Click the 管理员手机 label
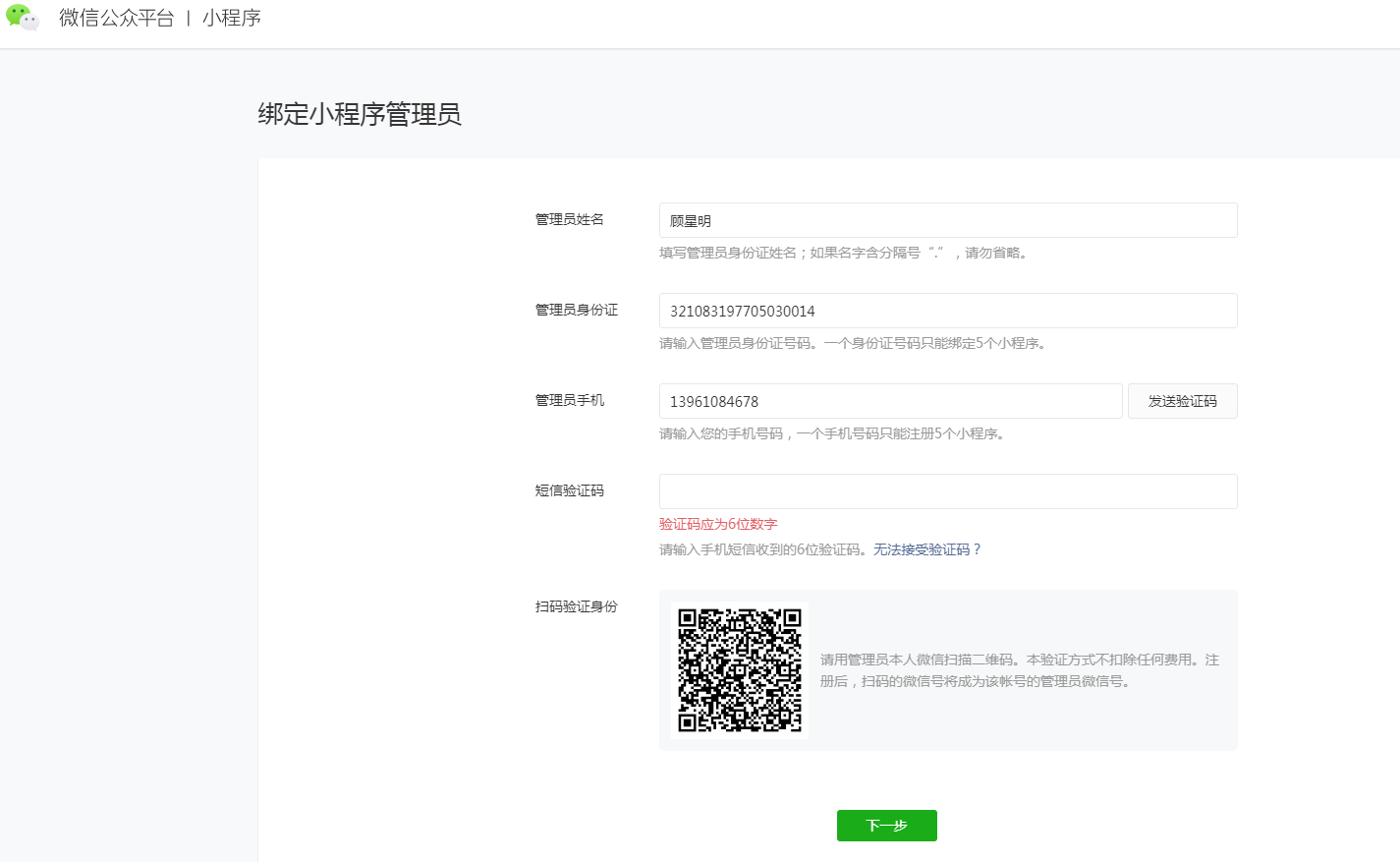Viewport: 1400px width, 862px height. (570, 400)
